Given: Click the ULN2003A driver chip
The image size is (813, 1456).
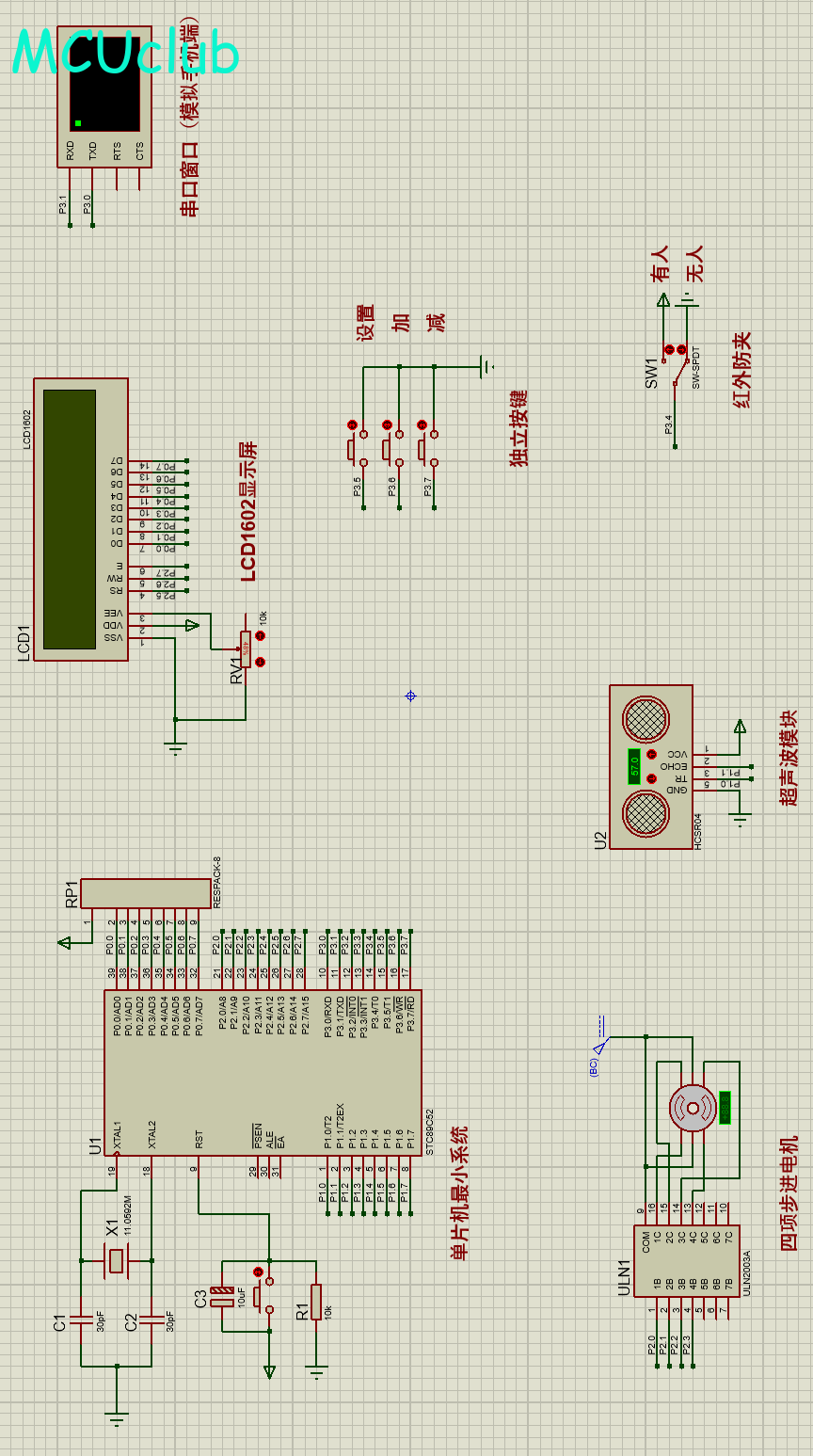Looking at the screenshot, I should coord(685,1260).
